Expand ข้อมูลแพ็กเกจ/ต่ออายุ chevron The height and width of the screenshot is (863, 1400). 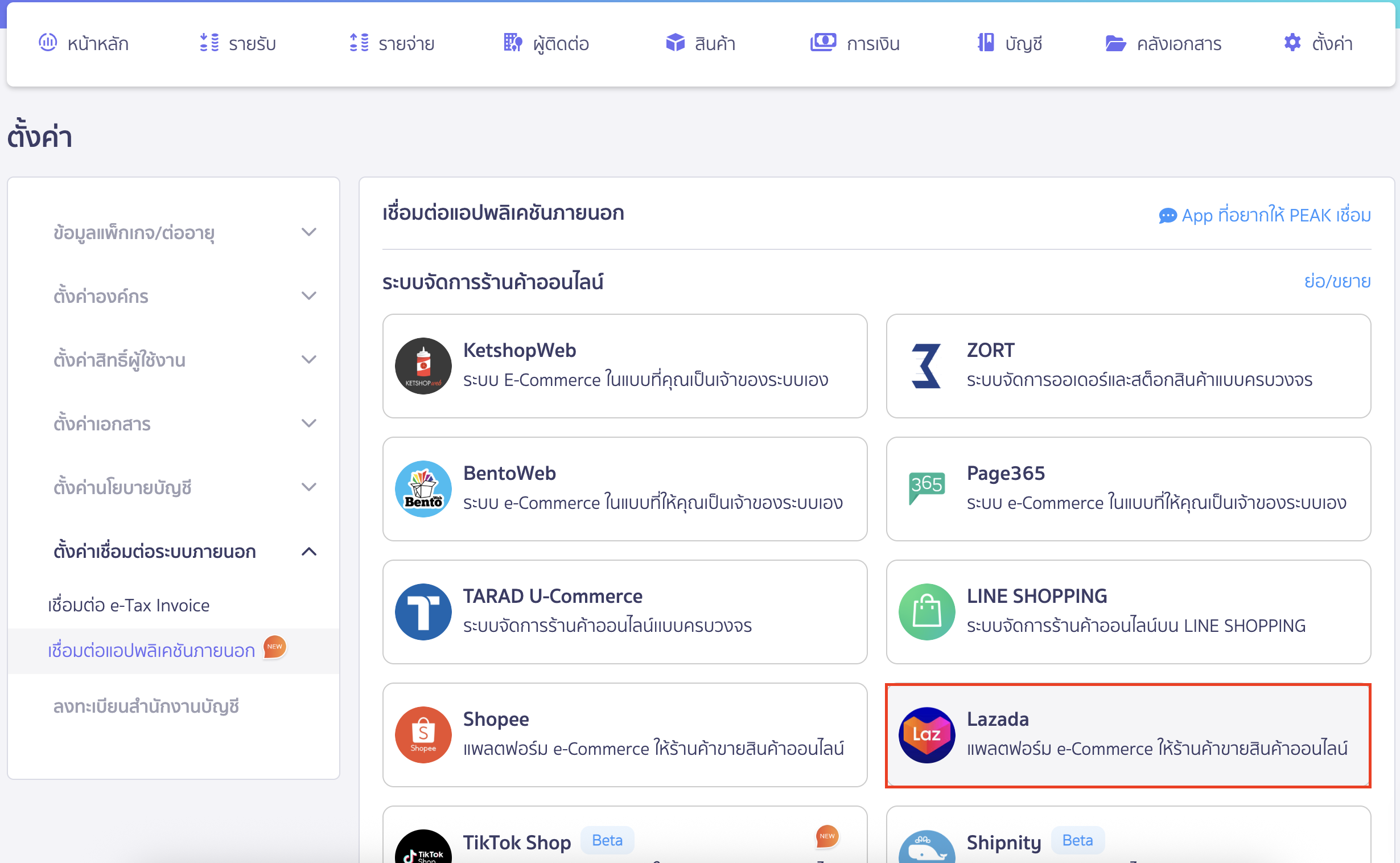[x=308, y=232]
